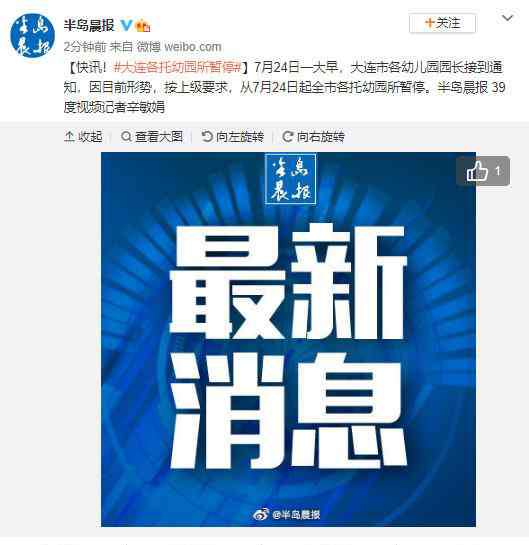Expand the post options chevron menu
The height and width of the screenshot is (545, 529).
[x=508, y=17]
